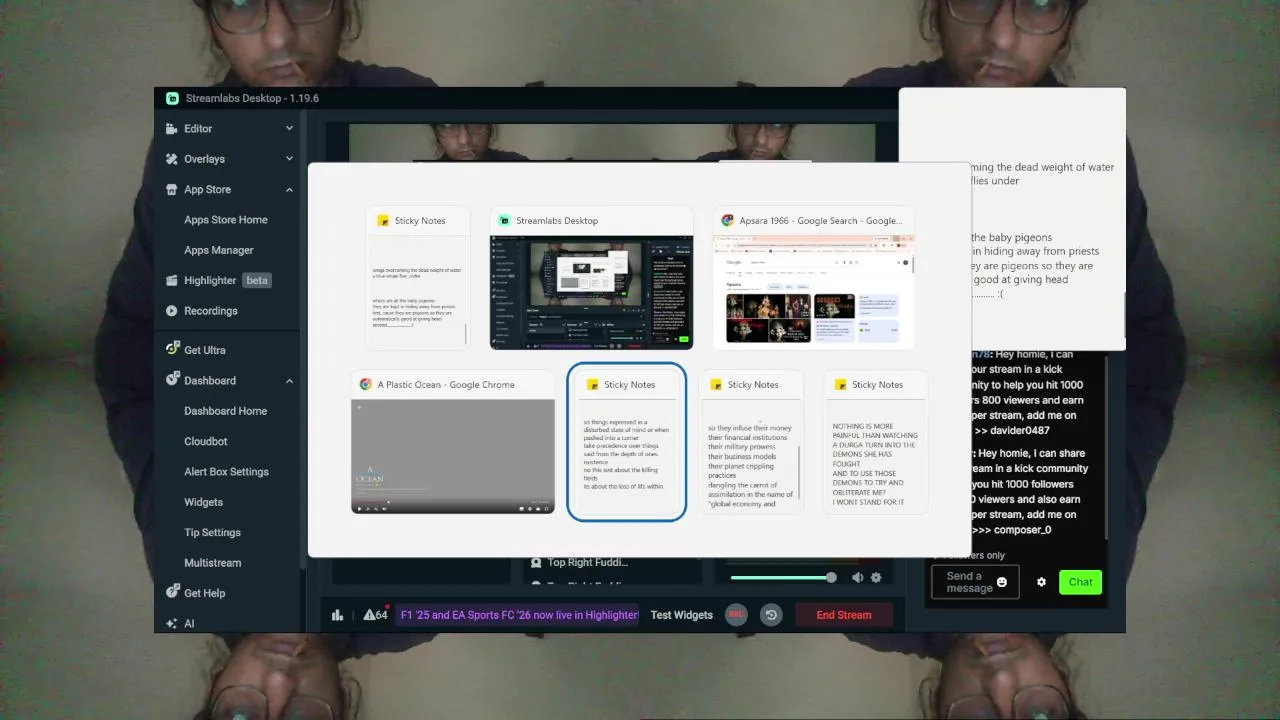This screenshot has width=1280, height=720.
Task: Click the Streamlabs logo in title bar
Action: click(x=173, y=98)
